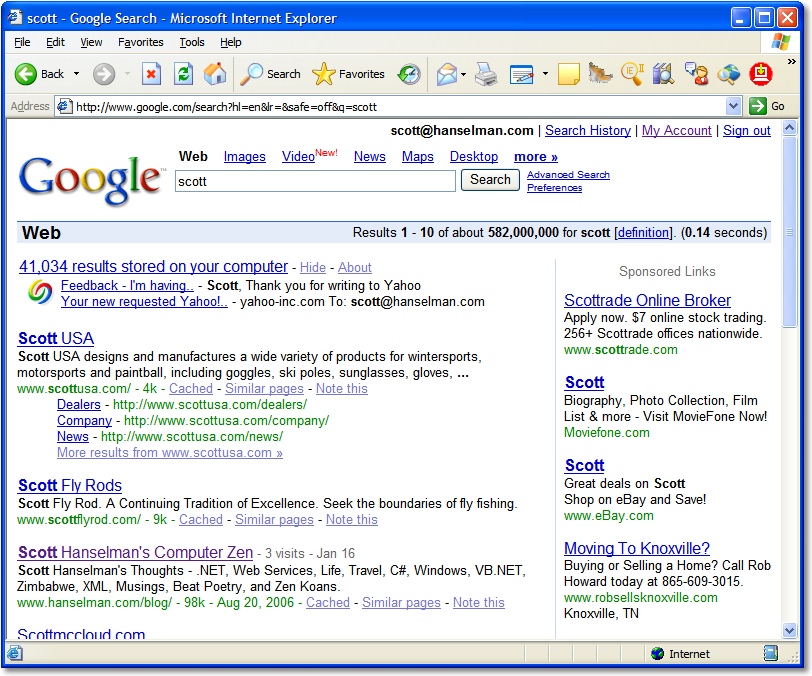The image size is (812, 676).
Task: Open the Scott Fly Rods result
Action: (70, 485)
